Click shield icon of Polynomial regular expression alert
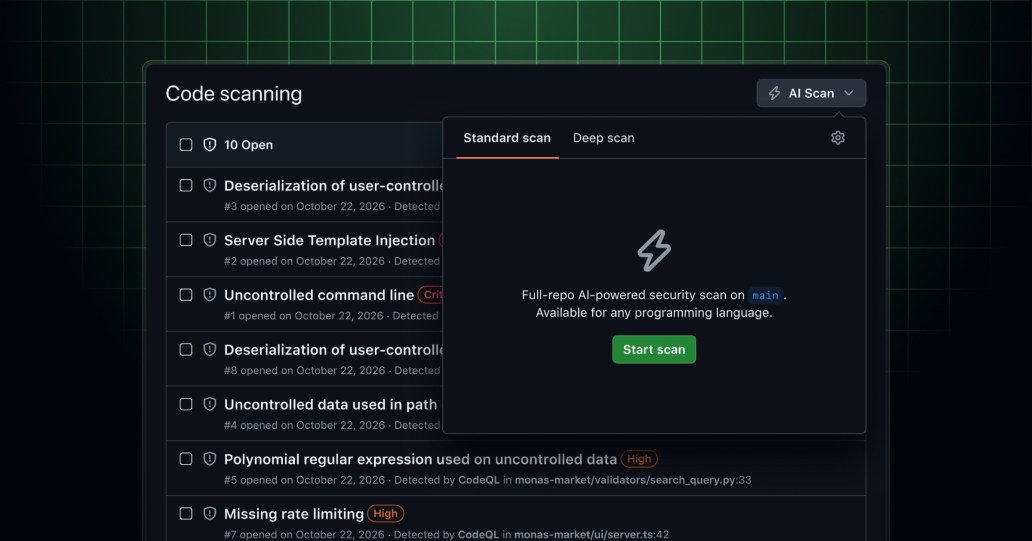Screen dimensions: 1032x541 coord(209,459)
